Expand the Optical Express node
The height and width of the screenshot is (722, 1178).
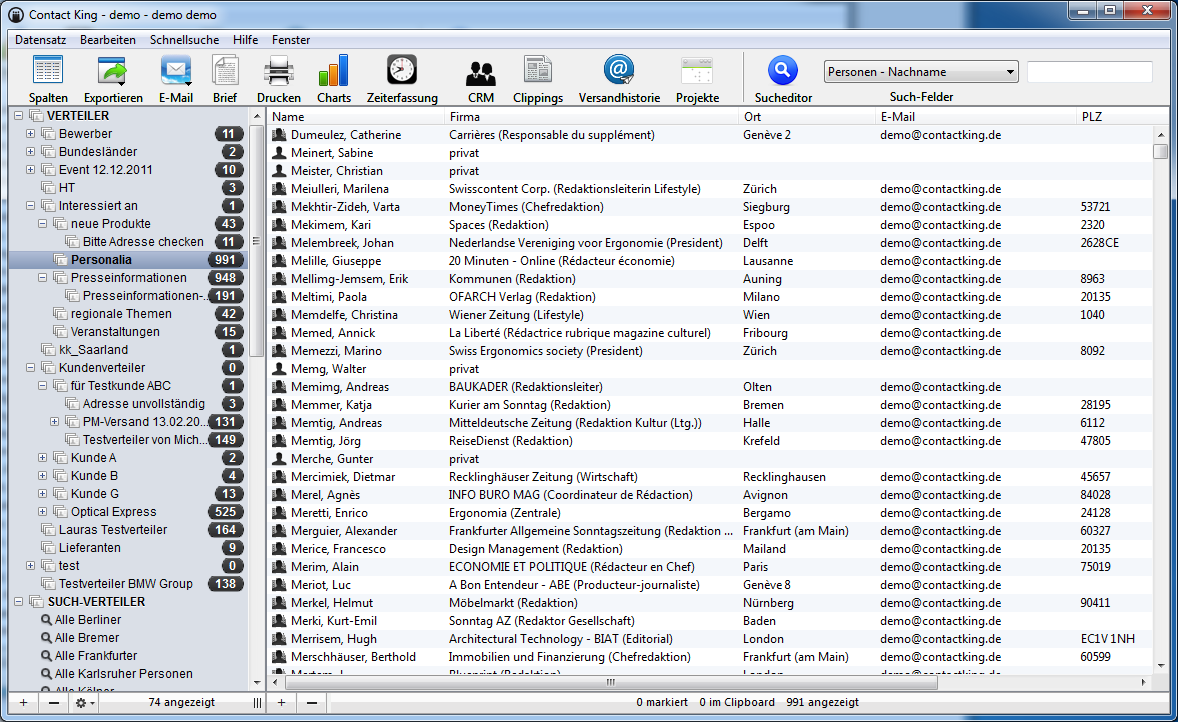pyautogui.click(x=42, y=512)
